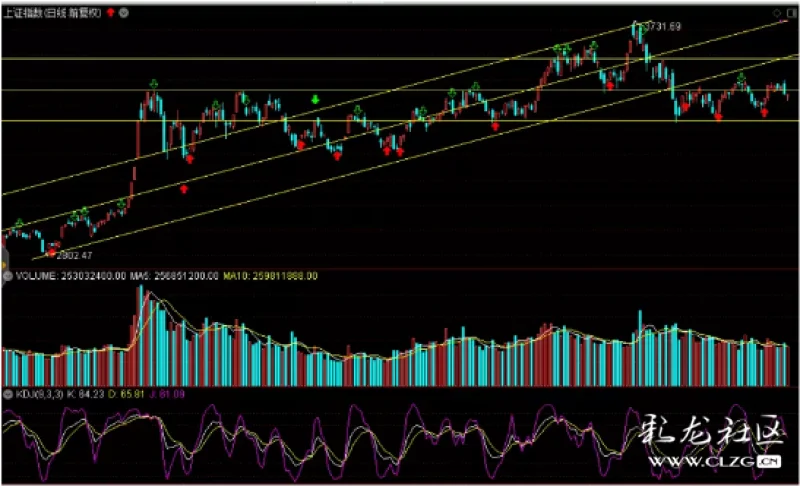The width and height of the screenshot is (800, 486).
Task: Click the solid green down-arrow signal marker
Action: pos(316,100)
